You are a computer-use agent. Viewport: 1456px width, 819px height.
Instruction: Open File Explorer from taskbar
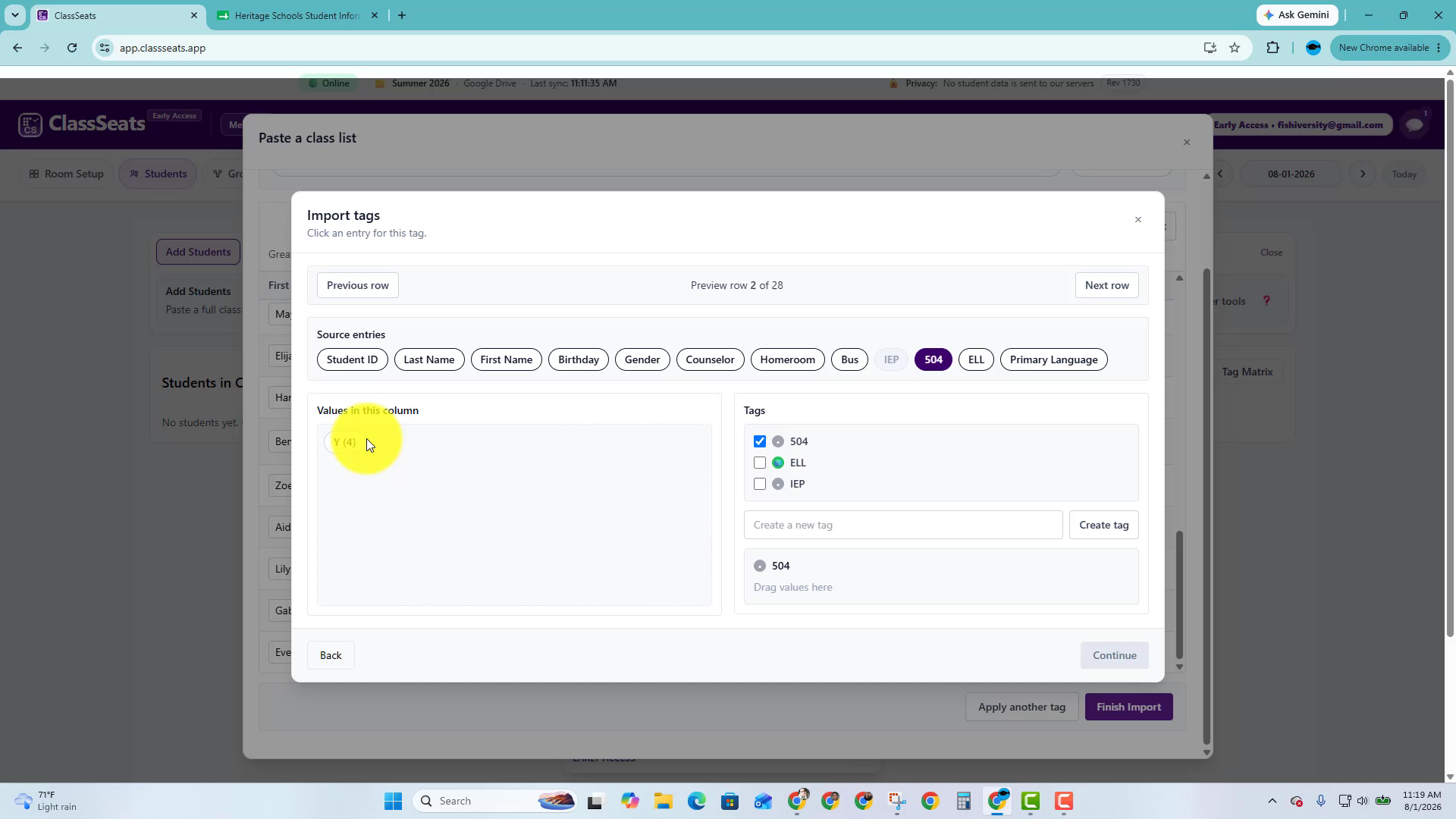click(664, 801)
